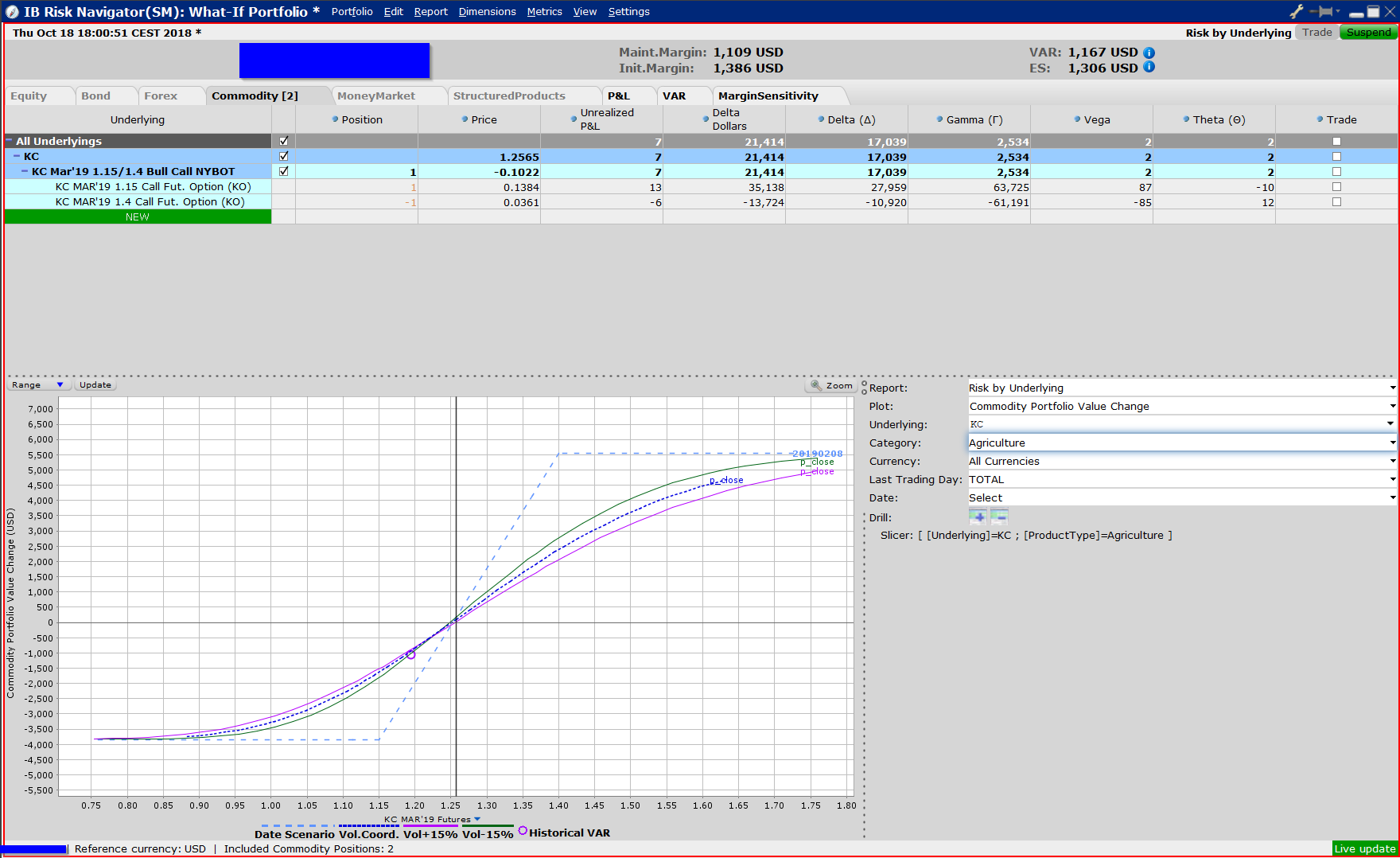Check the Trade box for KC 1.4 Call
Viewport: 1400px width, 858px height.
coord(1336,202)
